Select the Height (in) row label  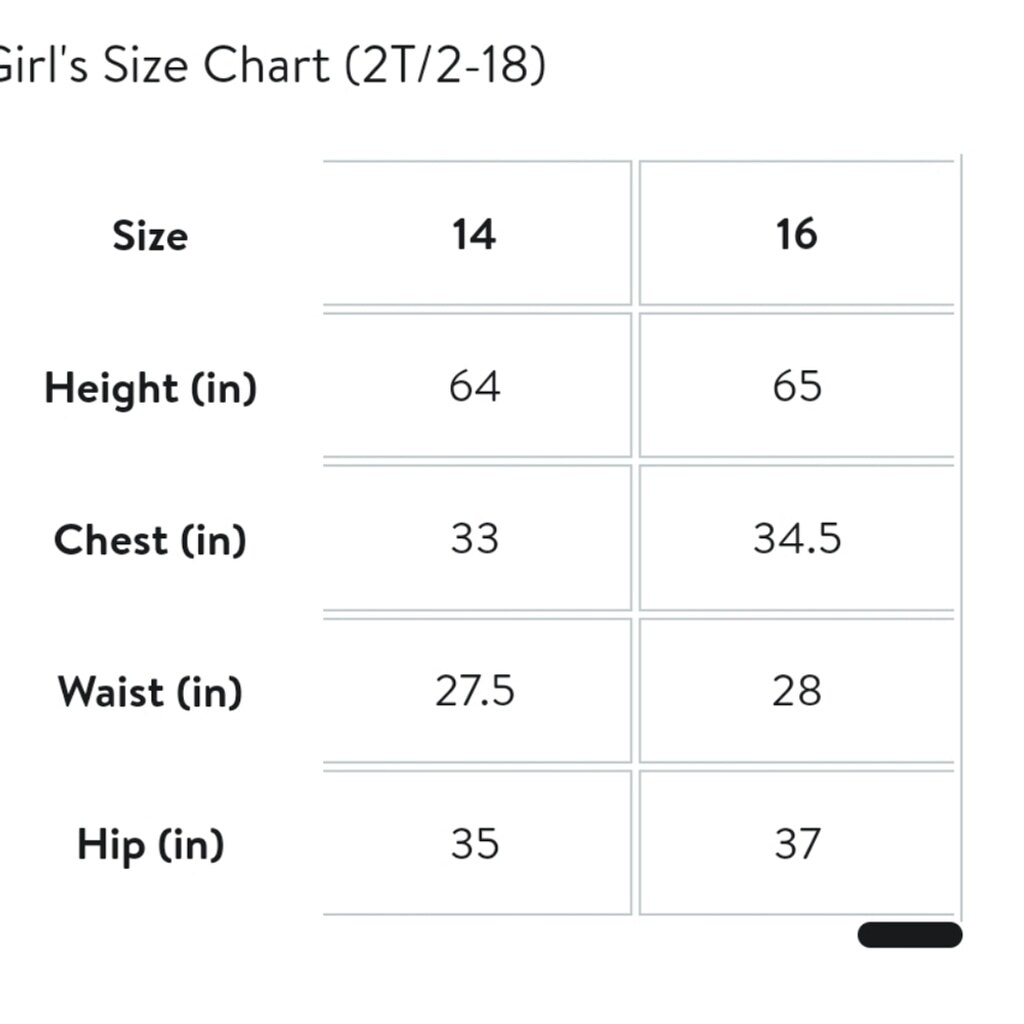pyautogui.click(x=150, y=388)
